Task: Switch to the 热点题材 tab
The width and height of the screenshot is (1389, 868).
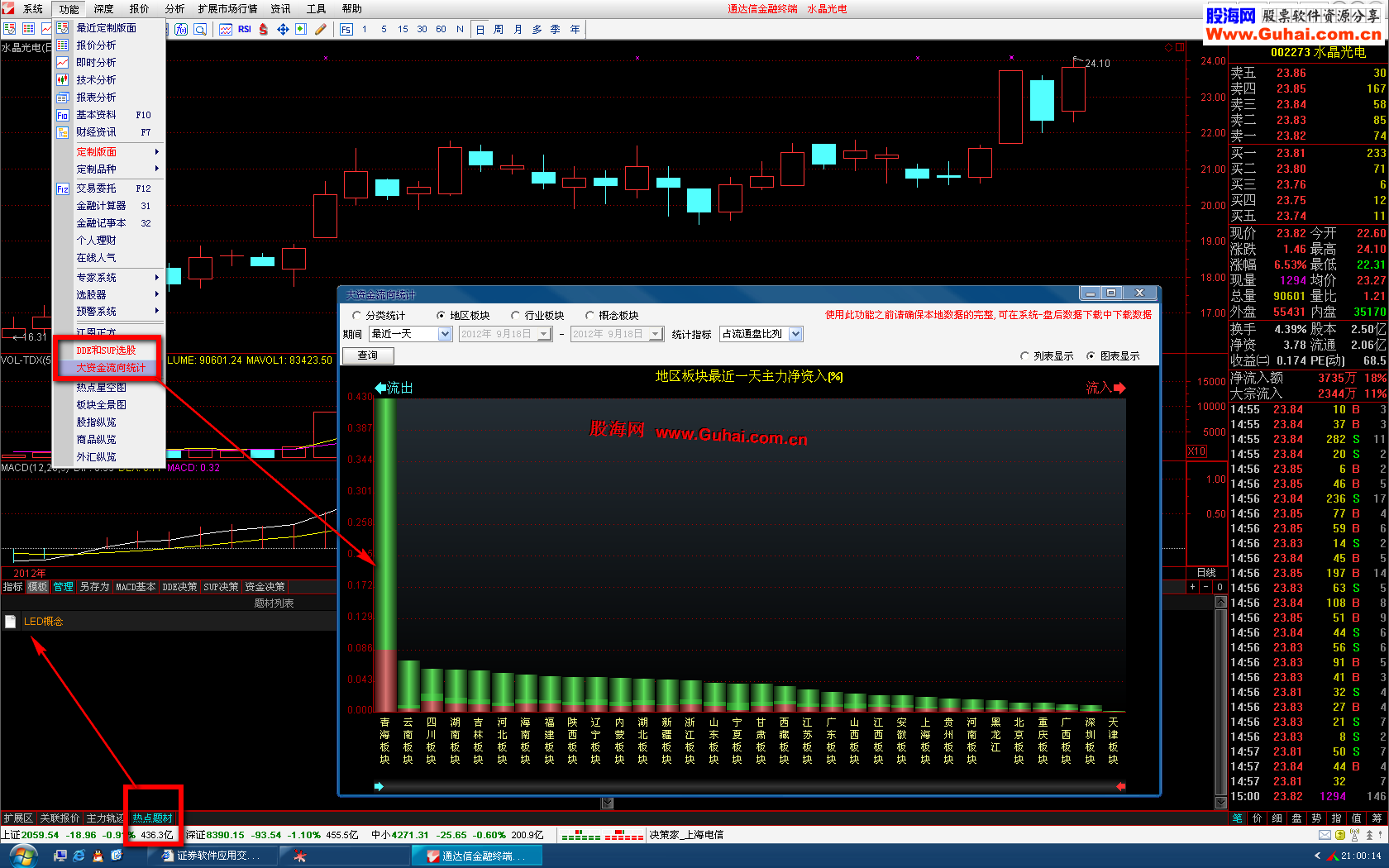Action: (x=153, y=818)
